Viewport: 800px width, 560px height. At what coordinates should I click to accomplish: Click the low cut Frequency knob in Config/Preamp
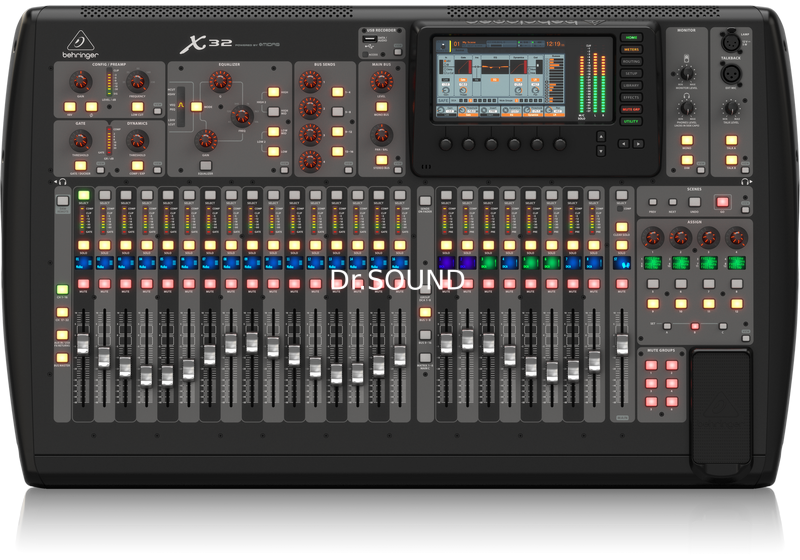[x=137, y=81]
